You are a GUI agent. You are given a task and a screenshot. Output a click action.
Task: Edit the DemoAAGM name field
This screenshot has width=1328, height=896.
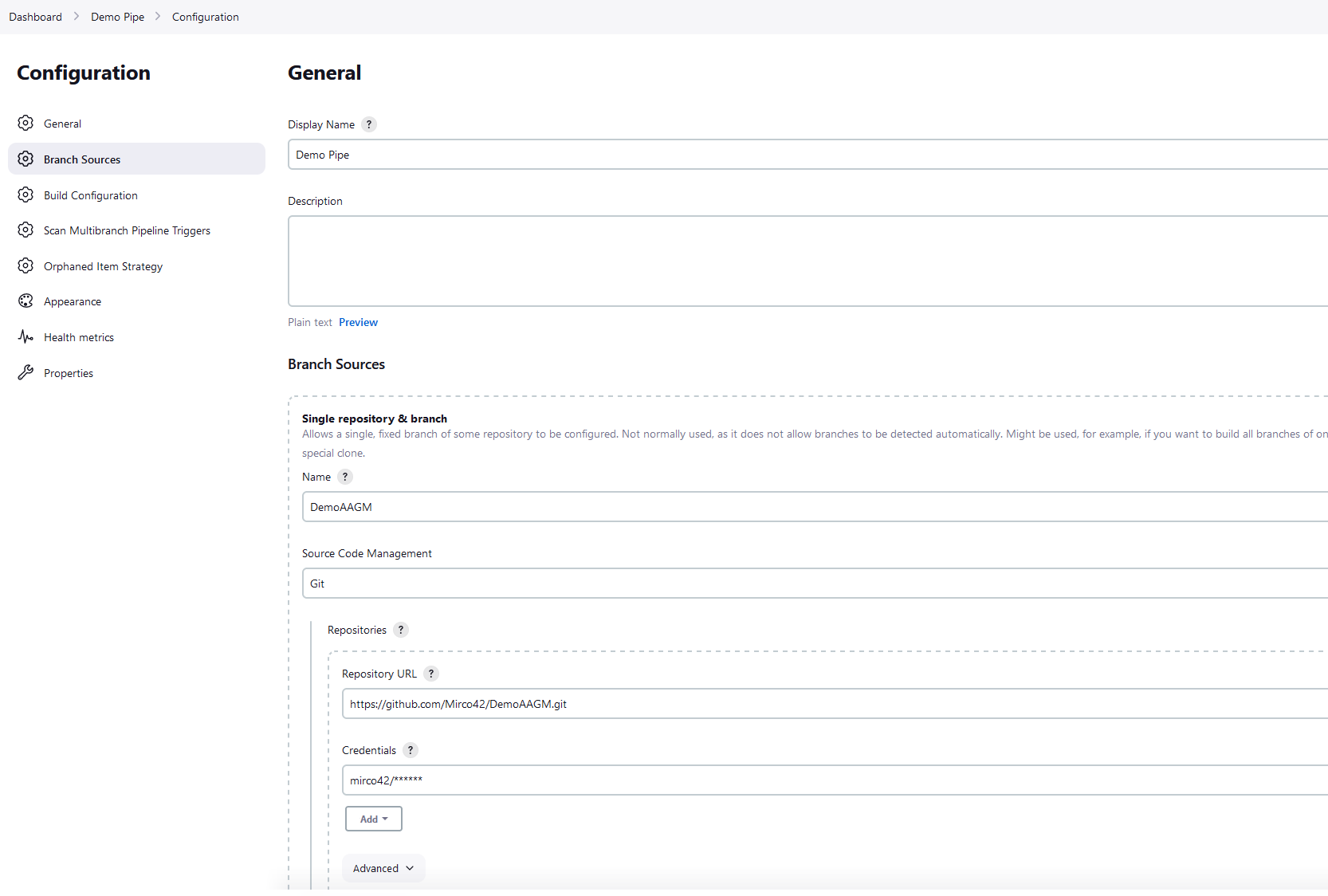coord(815,507)
